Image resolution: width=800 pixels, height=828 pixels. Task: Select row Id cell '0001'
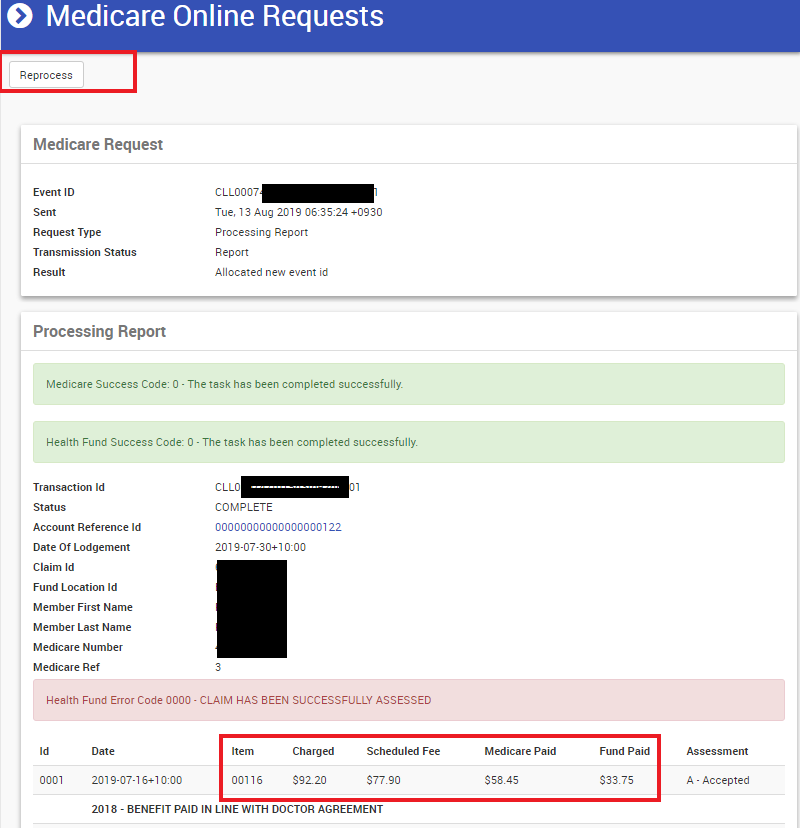tap(52, 780)
